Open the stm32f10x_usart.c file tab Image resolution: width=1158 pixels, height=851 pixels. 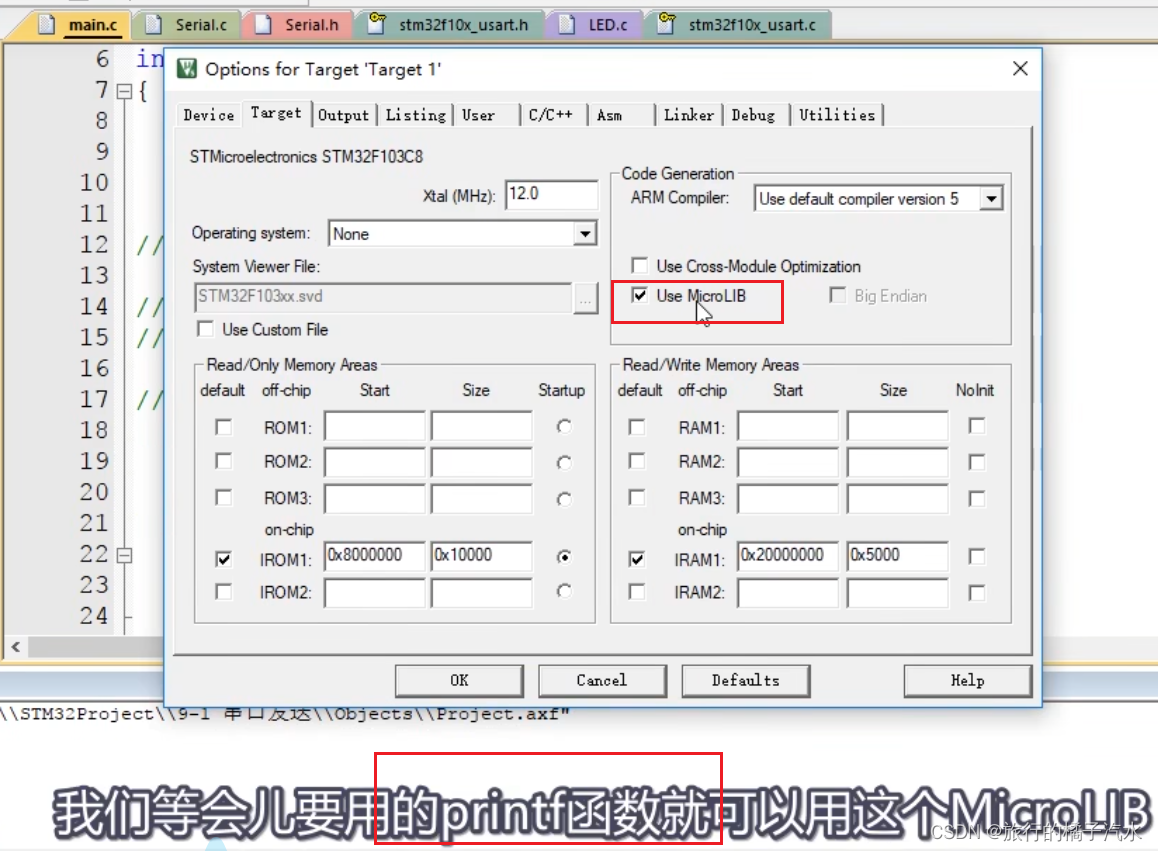pos(737,25)
